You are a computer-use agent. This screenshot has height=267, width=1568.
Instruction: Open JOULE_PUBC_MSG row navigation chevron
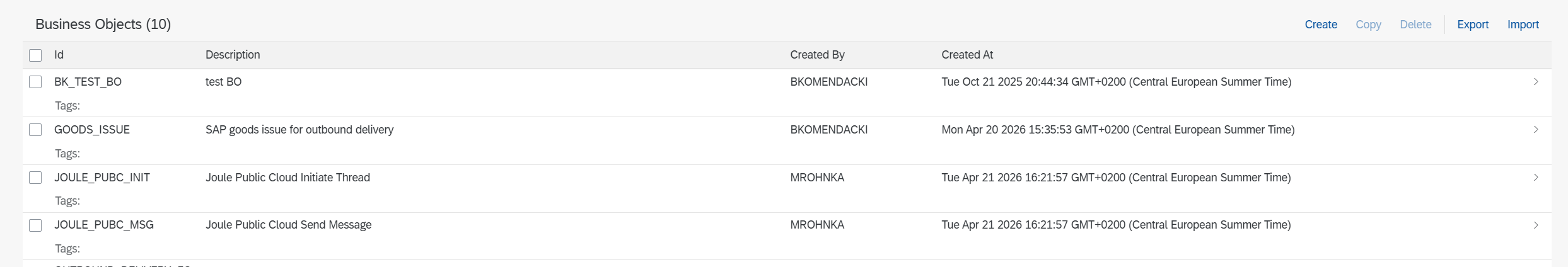[x=1536, y=225]
